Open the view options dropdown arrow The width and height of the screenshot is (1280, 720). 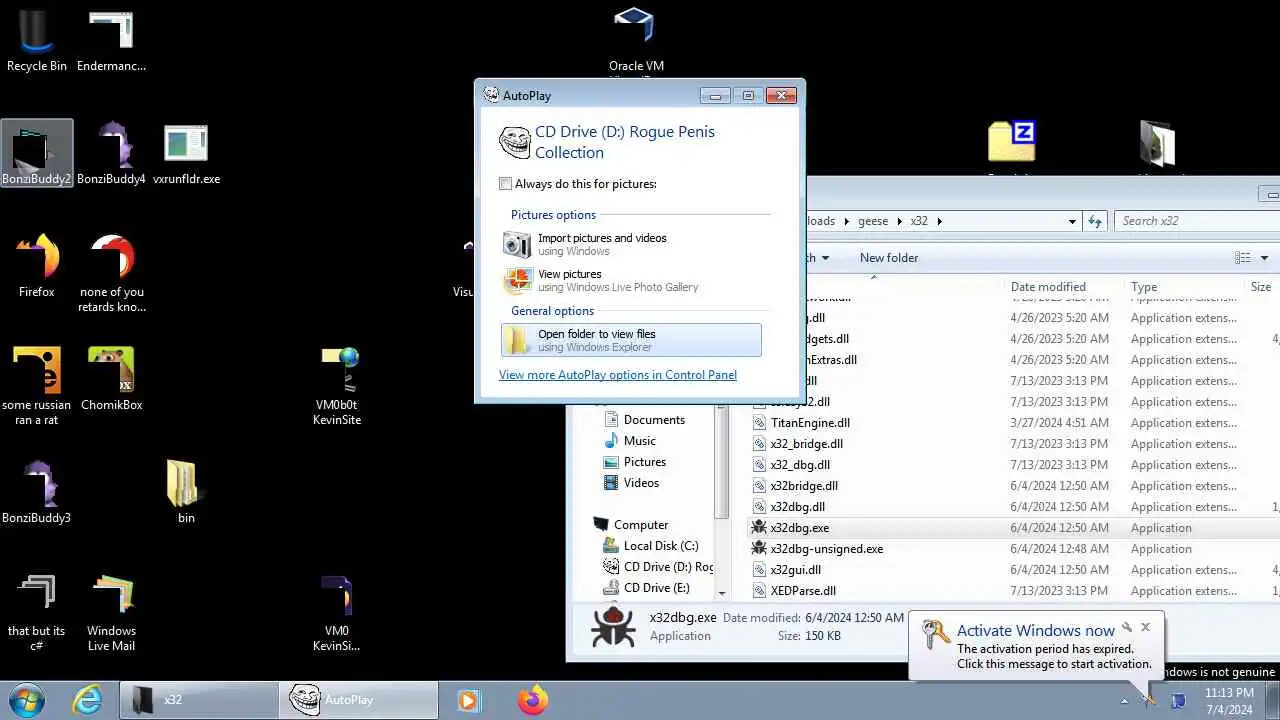[x=1264, y=258]
